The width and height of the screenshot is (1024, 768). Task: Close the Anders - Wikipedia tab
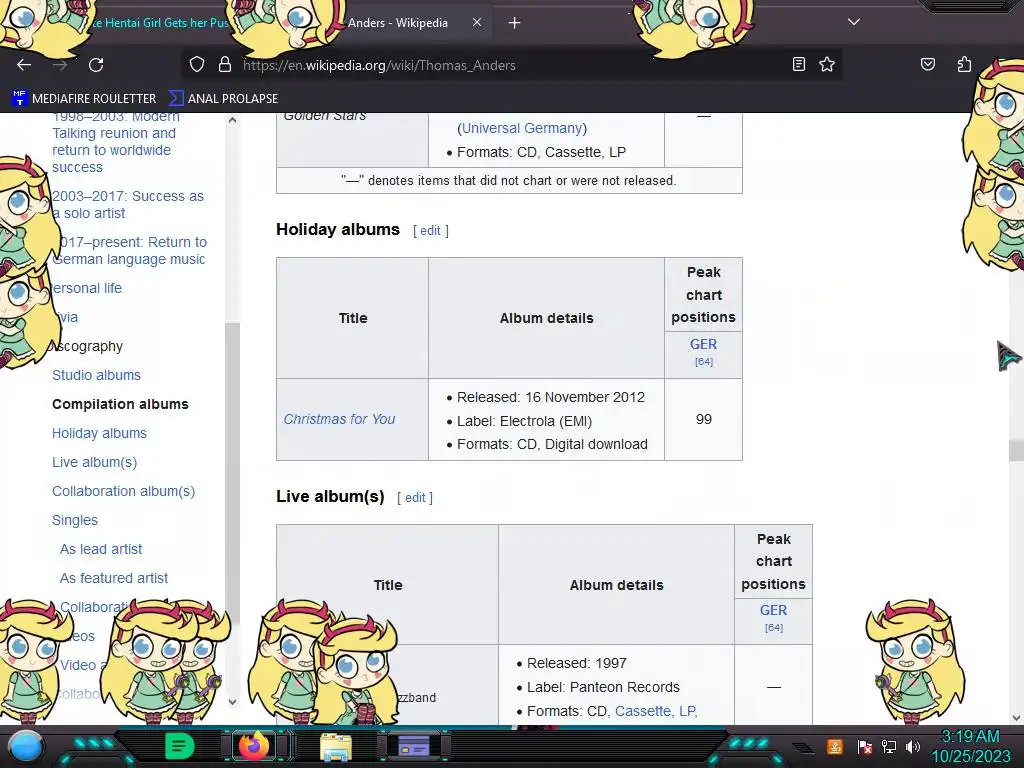[477, 22]
